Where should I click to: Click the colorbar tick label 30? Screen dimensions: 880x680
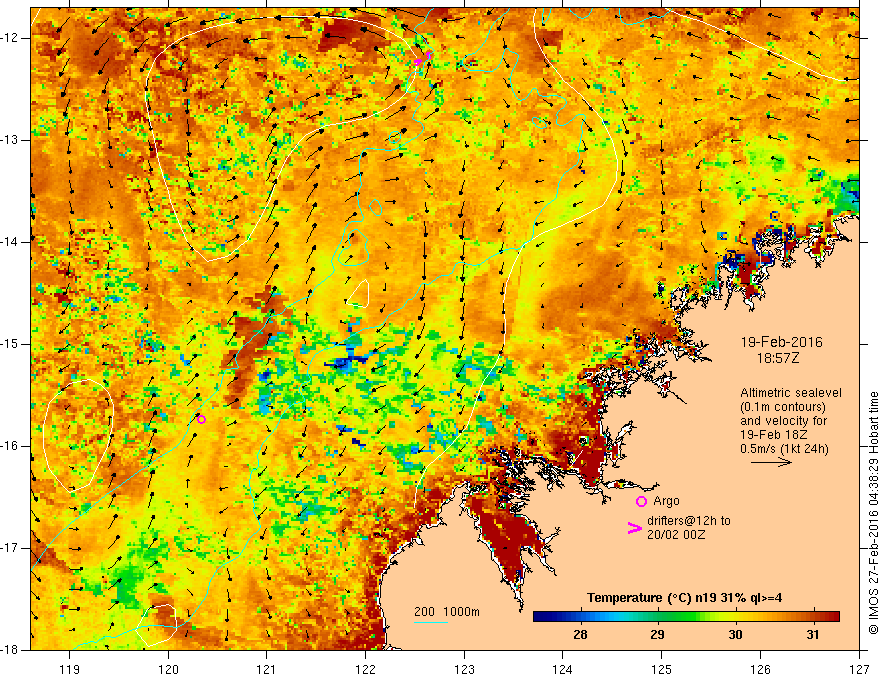click(735, 635)
